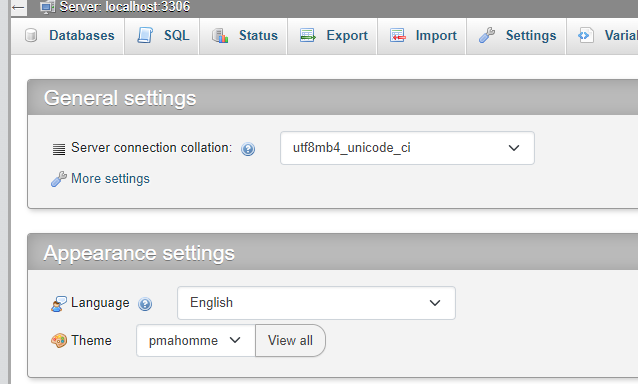This screenshot has width=638, height=384.
Task: Click the Server connection collation label
Action: [x=151, y=147]
